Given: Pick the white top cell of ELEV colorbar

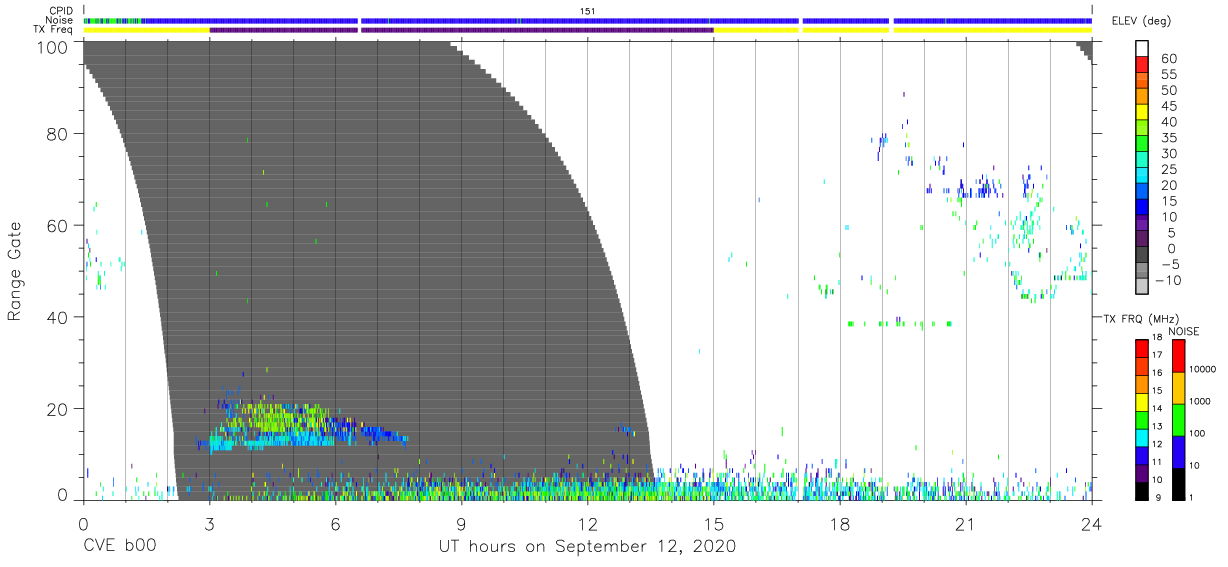Looking at the screenshot, I should pos(1141,50).
